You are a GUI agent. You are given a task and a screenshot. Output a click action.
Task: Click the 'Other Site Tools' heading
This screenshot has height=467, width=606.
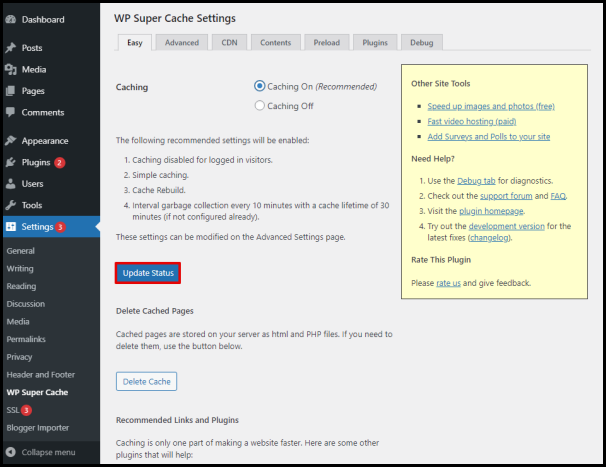[441, 84]
